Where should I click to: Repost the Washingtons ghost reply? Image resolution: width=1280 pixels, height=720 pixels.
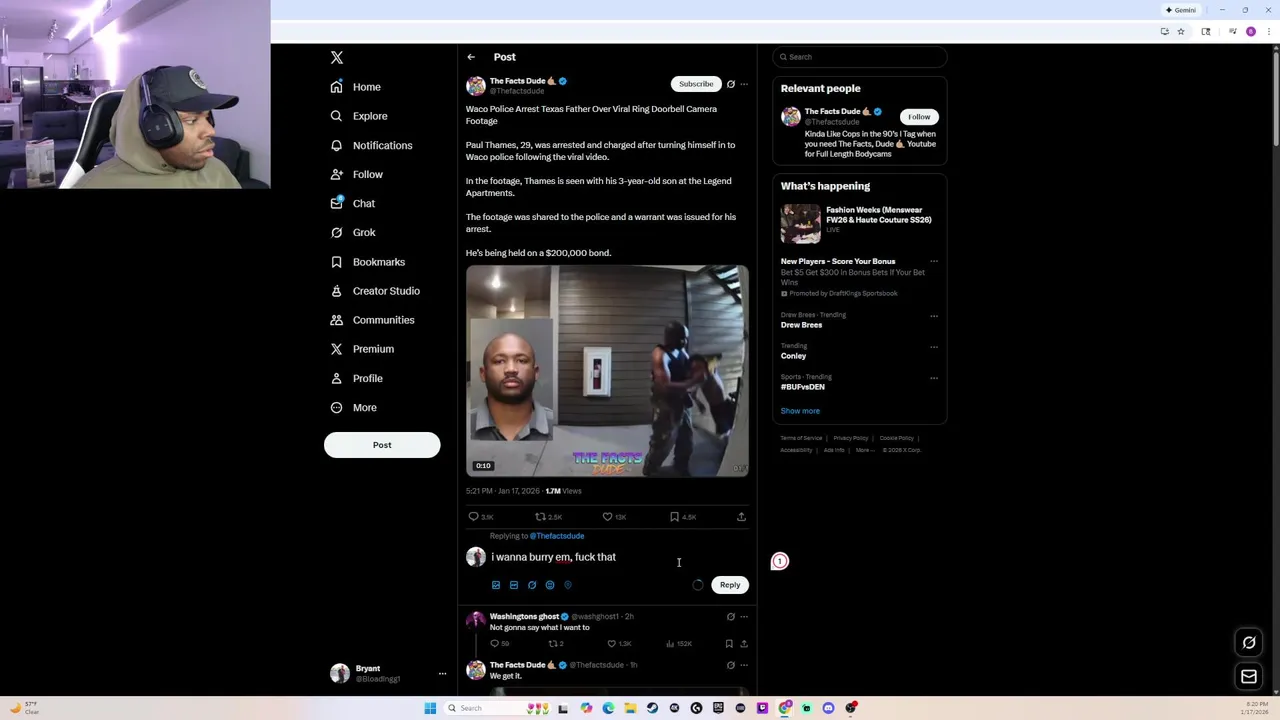[x=552, y=644]
